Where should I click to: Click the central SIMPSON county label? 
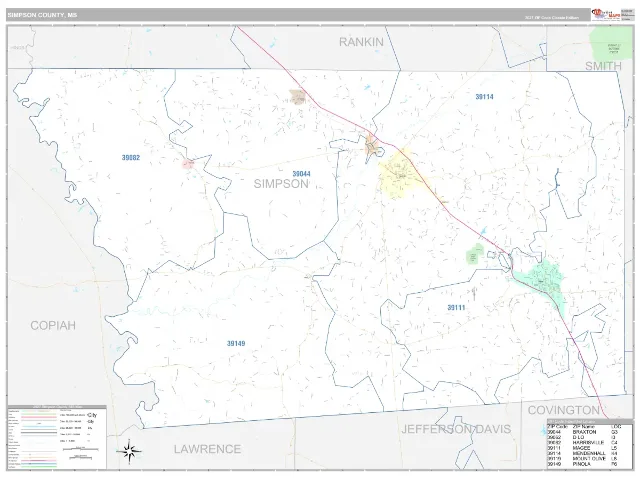tap(281, 184)
